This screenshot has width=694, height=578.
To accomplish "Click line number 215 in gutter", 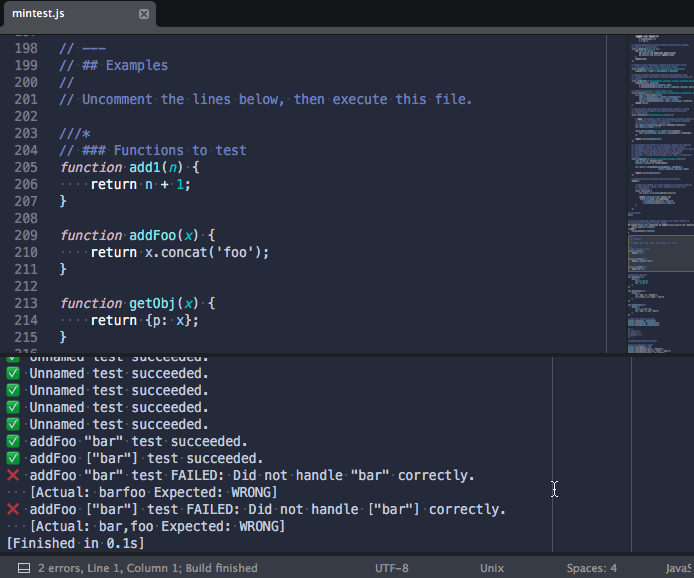I will 26,337.
